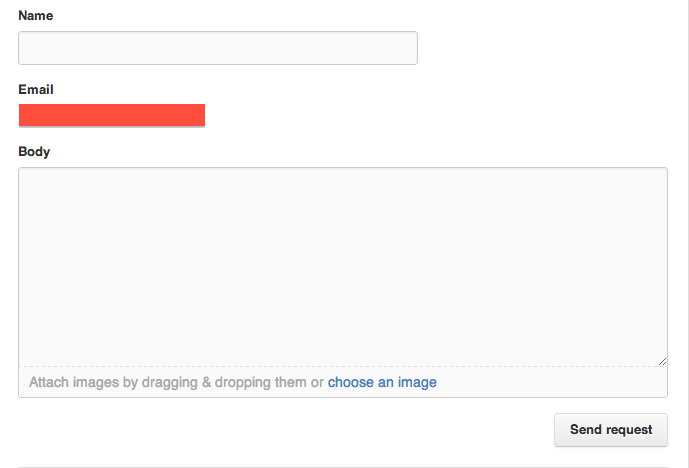
Task: Click the Email field label
Action: coord(36,89)
